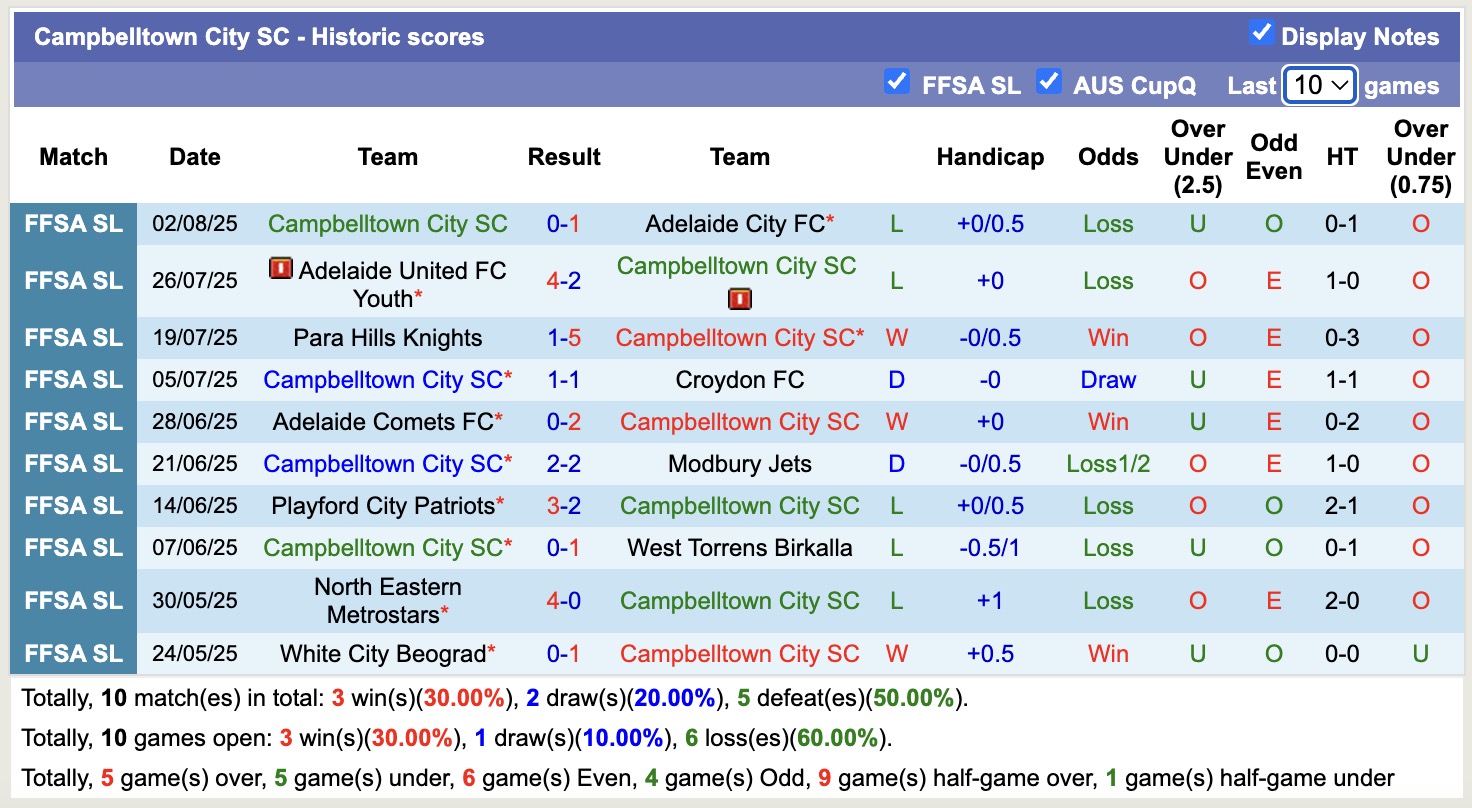Open the Last games count dropdown
The image size is (1472, 808).
1318,85
